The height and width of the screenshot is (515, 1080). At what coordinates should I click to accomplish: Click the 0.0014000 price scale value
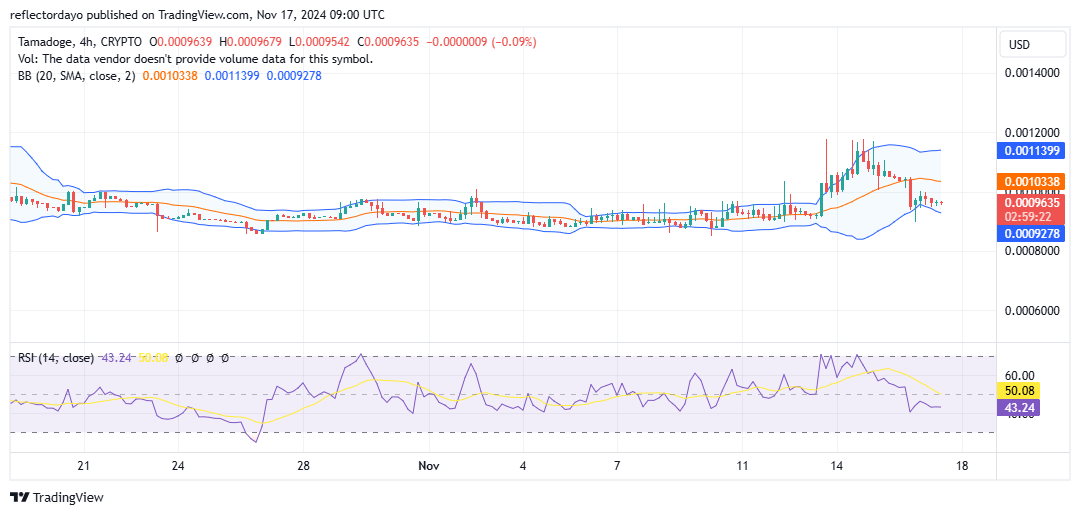tap(1032, 72)
